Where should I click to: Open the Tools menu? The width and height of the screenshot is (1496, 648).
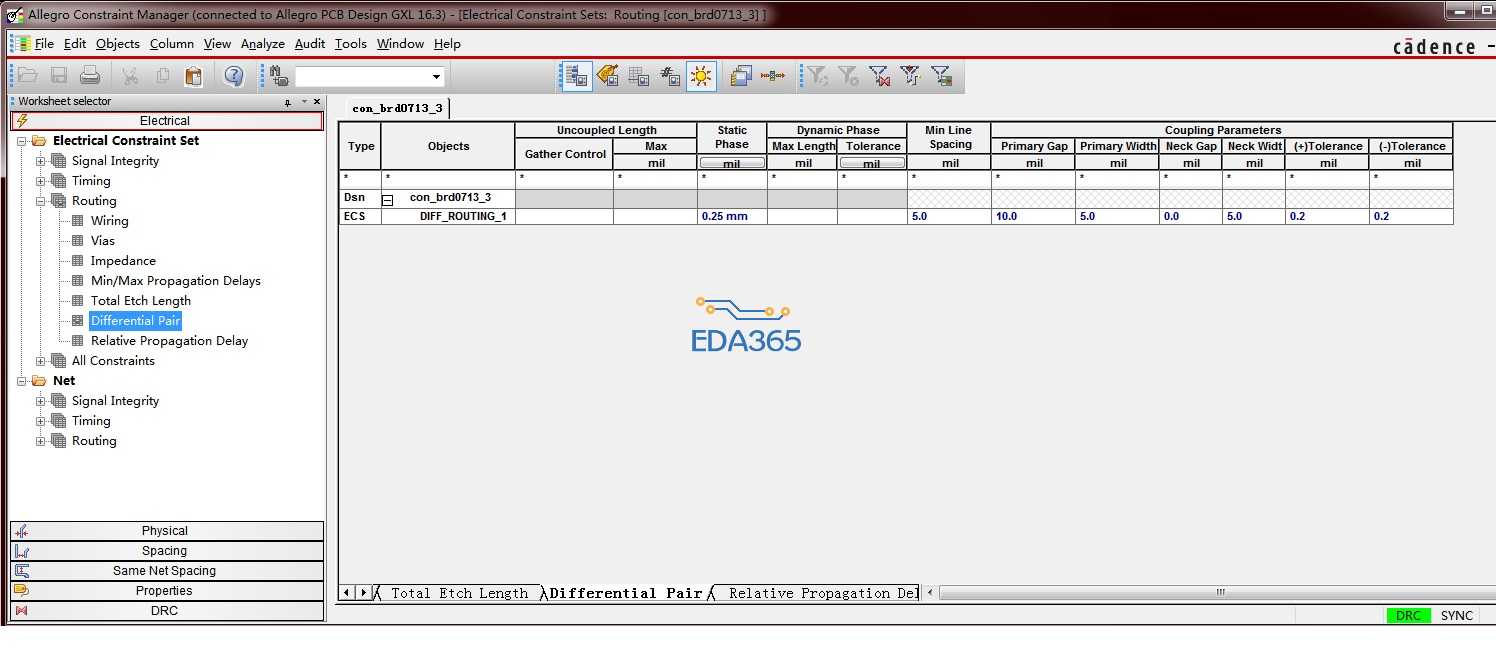click(351, 44)
